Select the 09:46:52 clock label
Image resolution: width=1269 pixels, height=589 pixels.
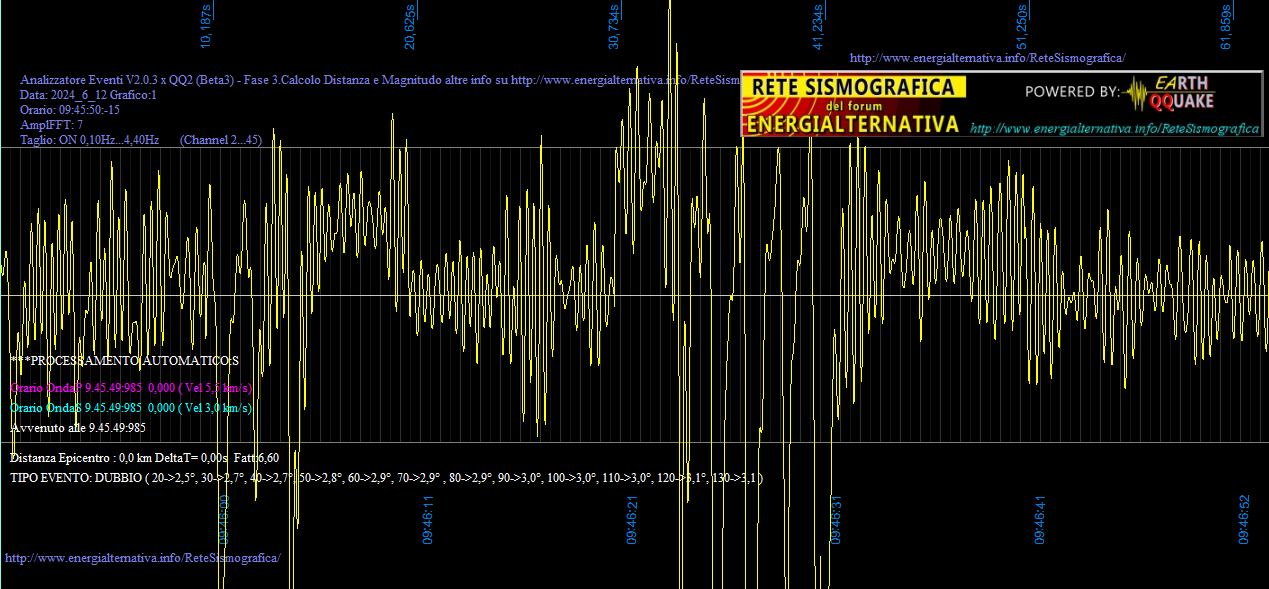click(x=1244, y=520)
